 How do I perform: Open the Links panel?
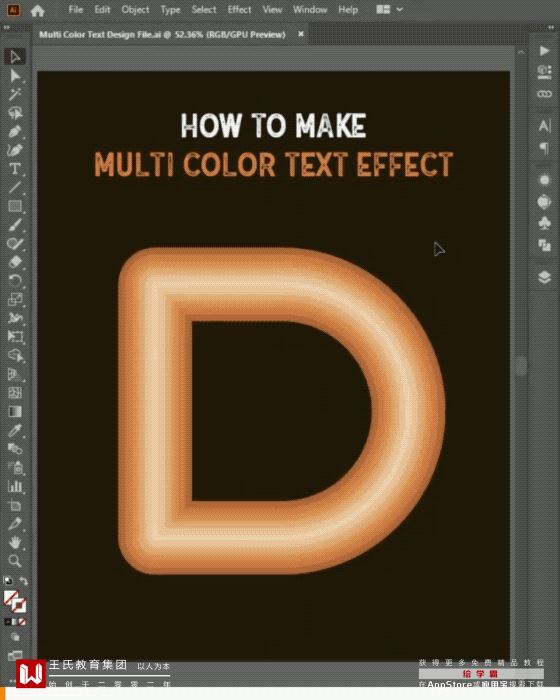click(x=544, y=94)
